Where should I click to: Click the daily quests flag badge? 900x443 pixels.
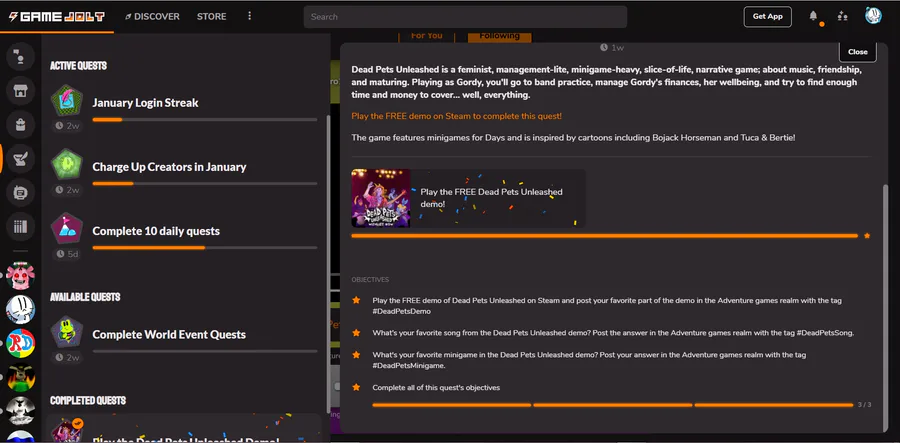[67, 229]
